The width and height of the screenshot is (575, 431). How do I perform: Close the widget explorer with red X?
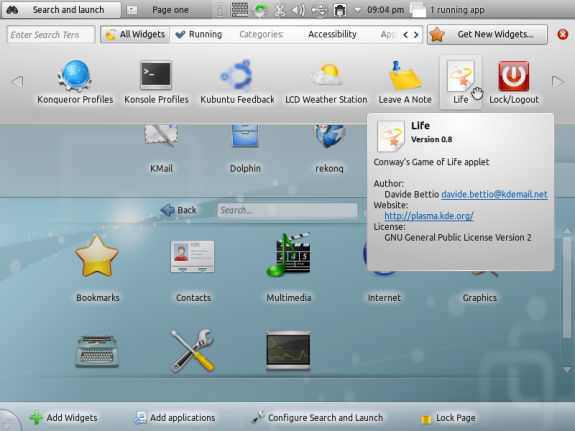pyautogui.click(x=563, y=34)
